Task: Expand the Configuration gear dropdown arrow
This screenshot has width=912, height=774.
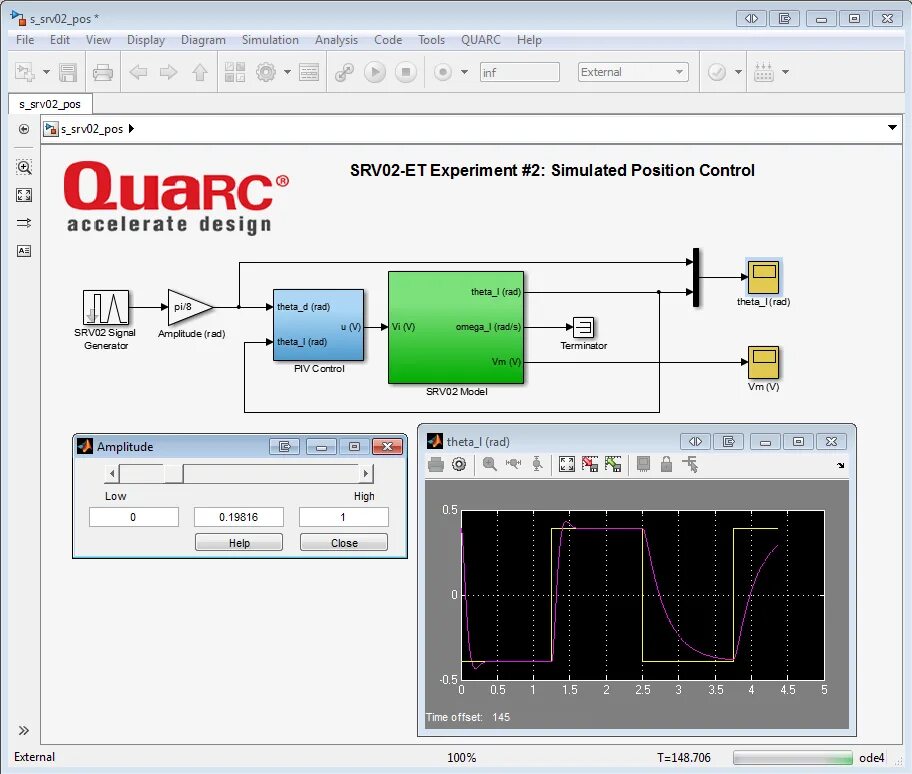Action: pos(287,72)
